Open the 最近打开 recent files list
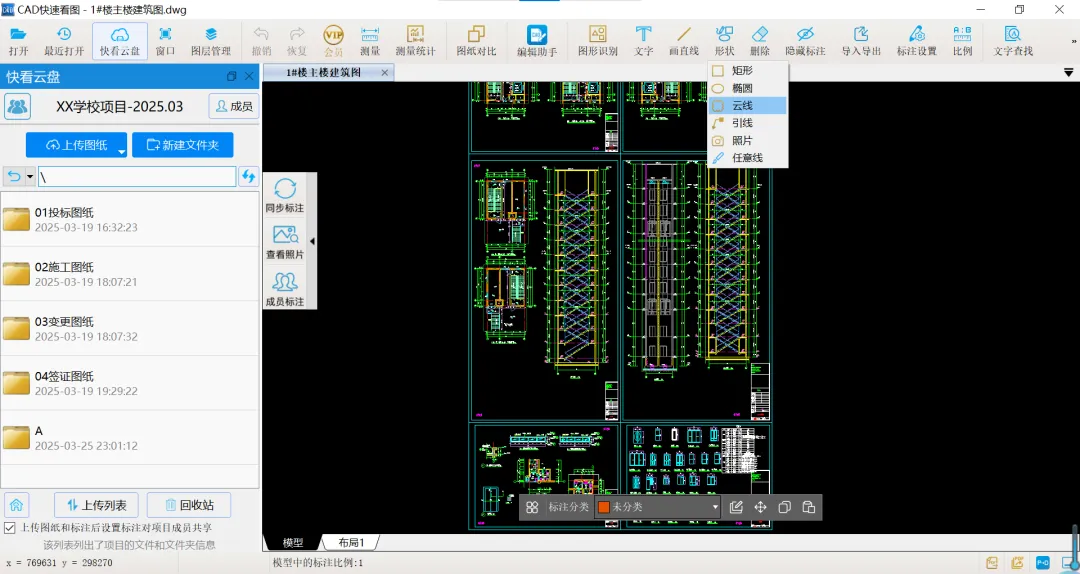The image size is (1080, 574). pyautogui.click(x=64, y=41)
